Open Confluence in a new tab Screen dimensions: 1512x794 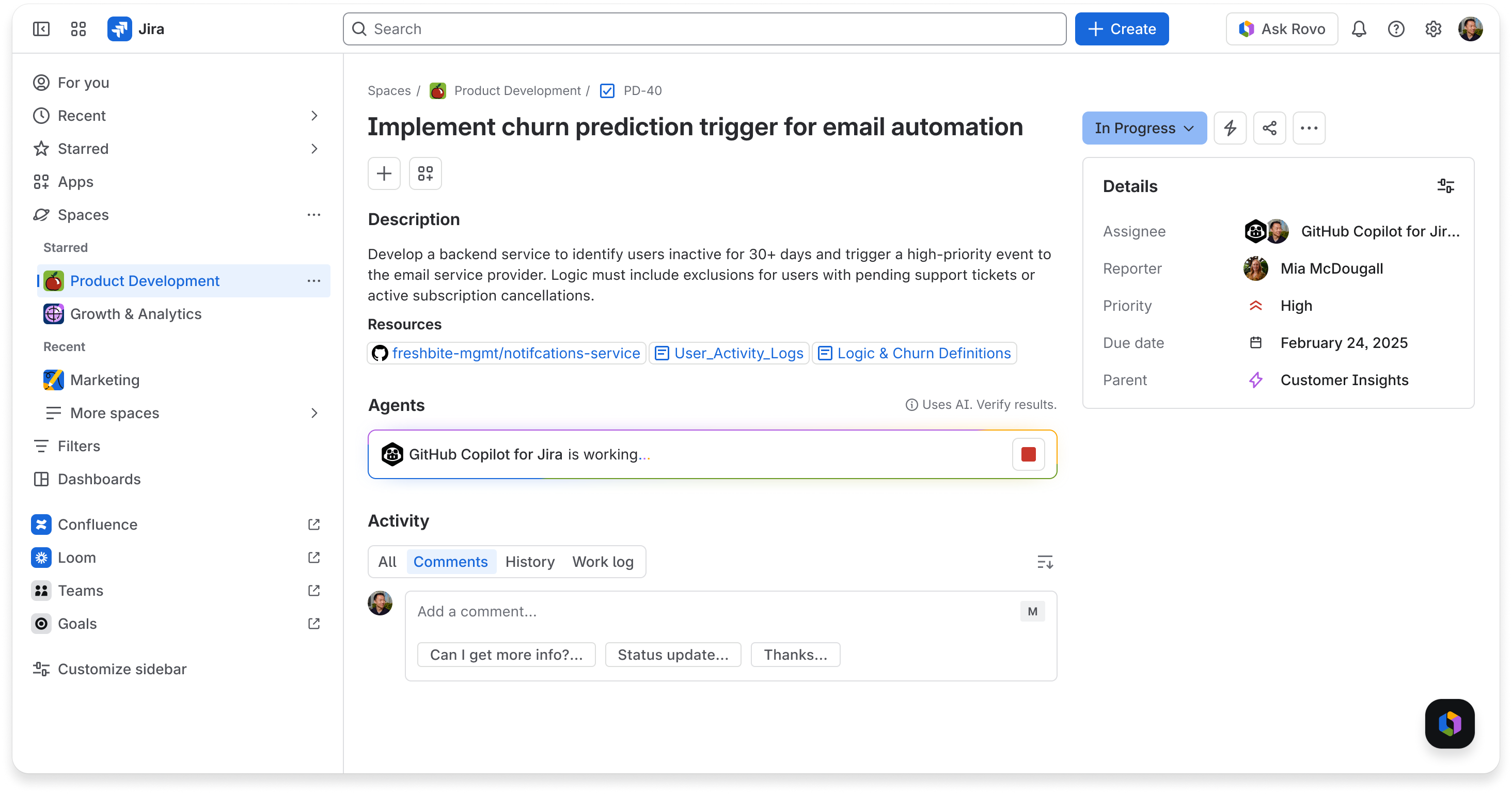[313, 525]
